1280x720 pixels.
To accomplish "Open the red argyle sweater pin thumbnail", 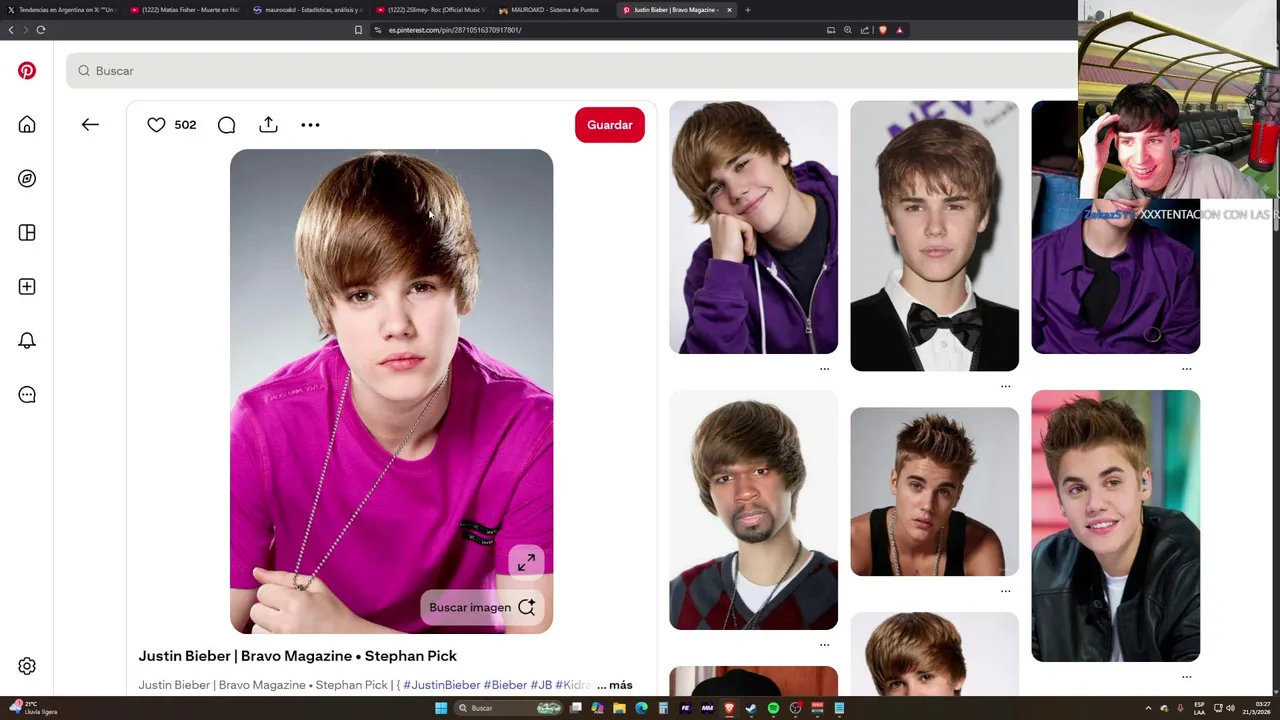I will pyautogui.click(x=754, y=510).
